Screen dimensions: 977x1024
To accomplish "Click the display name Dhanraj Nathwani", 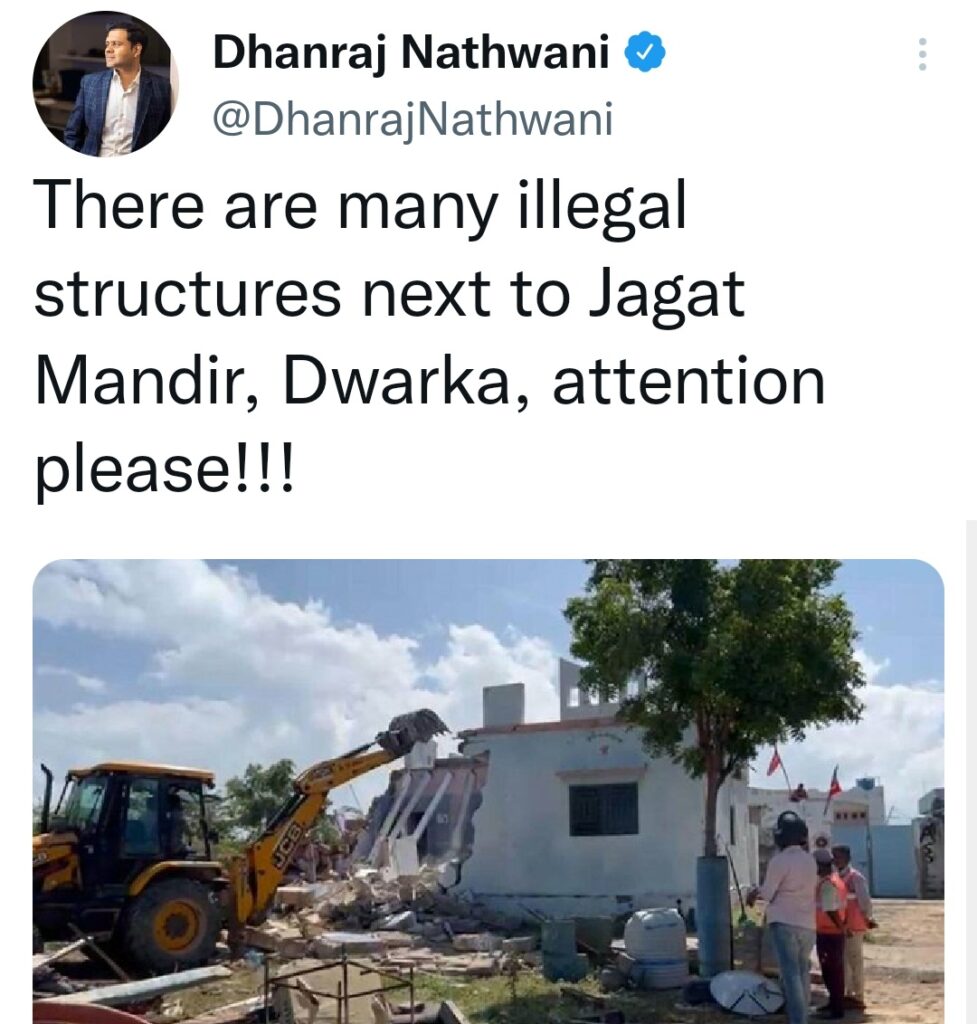I will (x=411, y=52).
